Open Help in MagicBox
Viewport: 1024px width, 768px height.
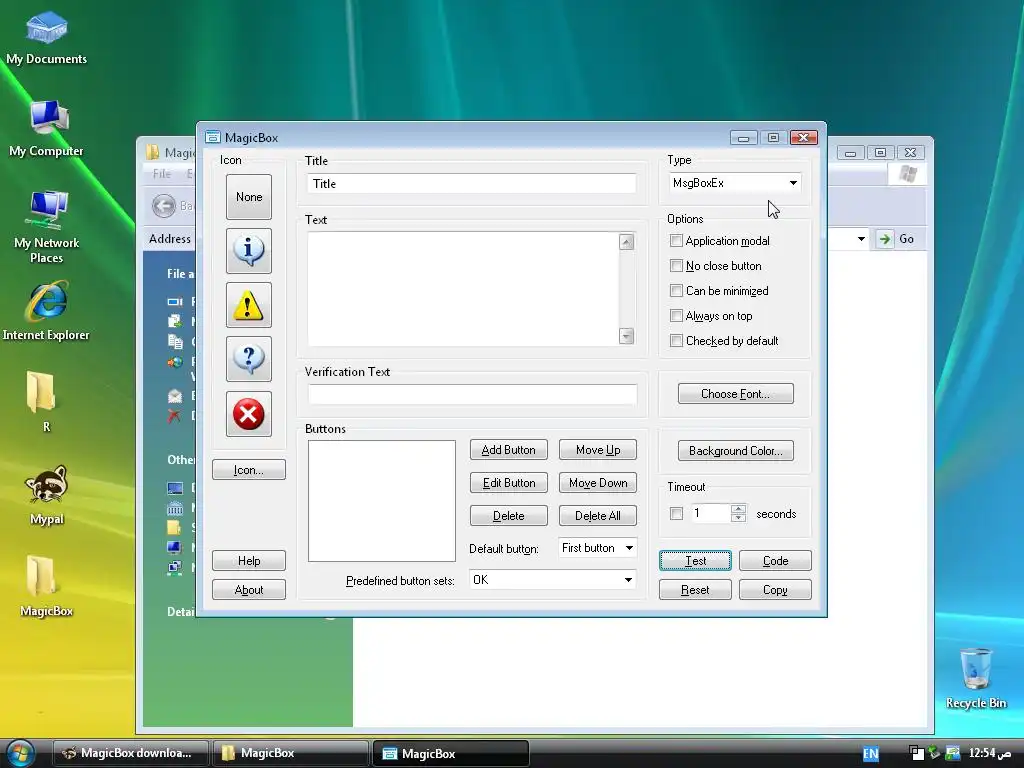tap(249, 560)
